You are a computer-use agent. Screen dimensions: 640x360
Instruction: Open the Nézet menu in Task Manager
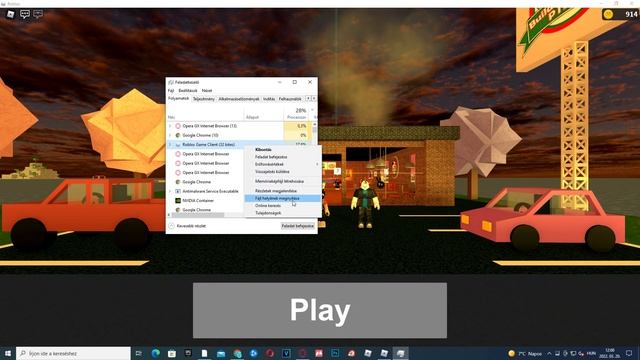(x=207, y=91)
